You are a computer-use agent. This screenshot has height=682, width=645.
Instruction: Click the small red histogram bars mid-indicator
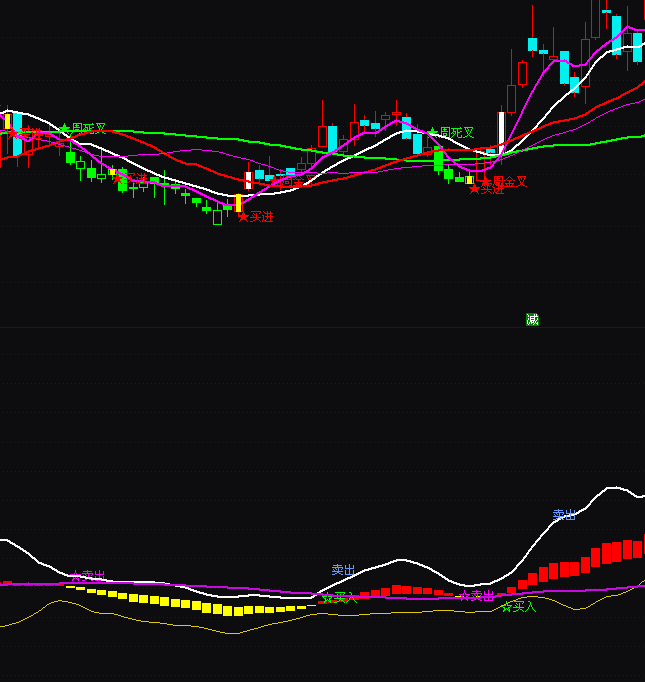[400, 591]
